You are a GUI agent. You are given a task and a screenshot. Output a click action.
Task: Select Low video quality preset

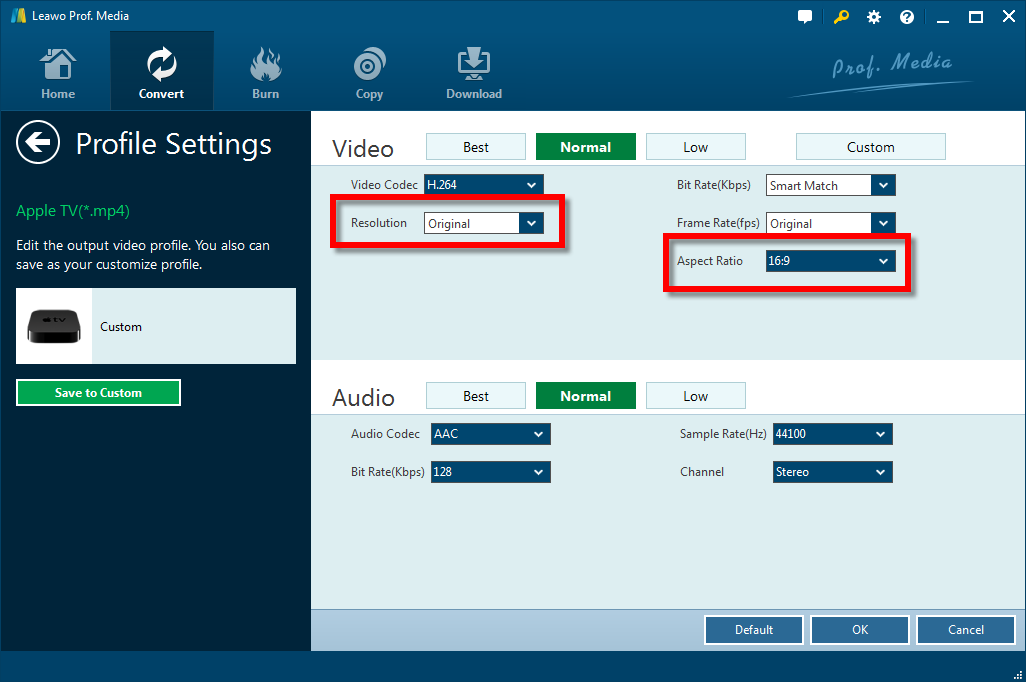(x=696, y=147)
